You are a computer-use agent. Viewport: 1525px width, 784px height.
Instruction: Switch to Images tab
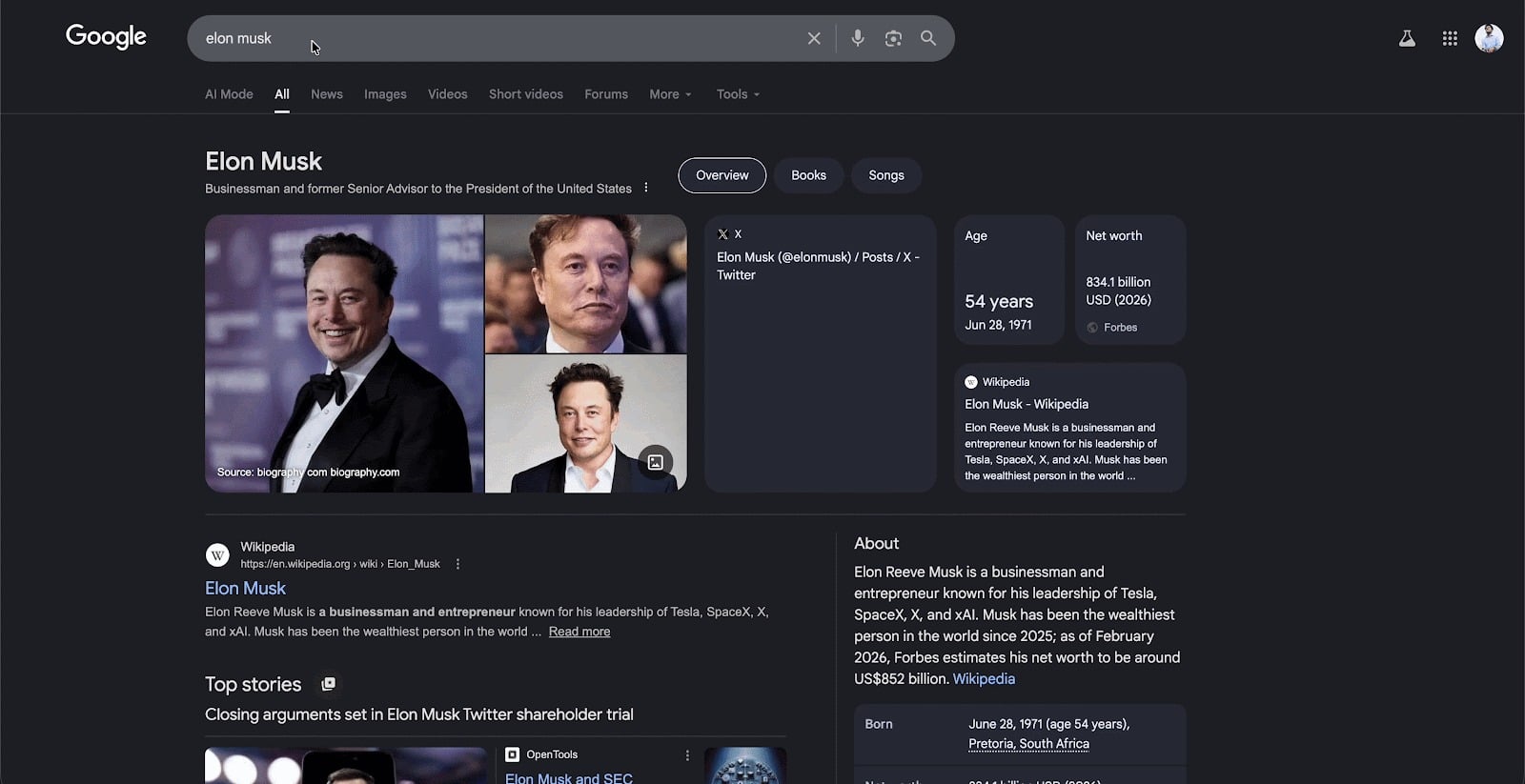[x=385, y=94]
